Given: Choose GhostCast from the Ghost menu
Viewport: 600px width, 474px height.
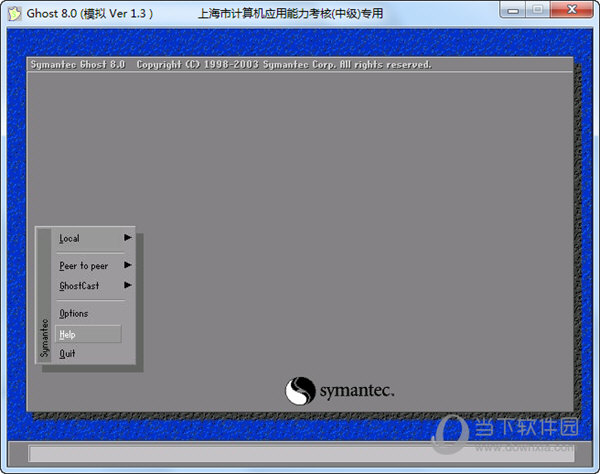Looking at the screenshot, I should coord(79,286).
